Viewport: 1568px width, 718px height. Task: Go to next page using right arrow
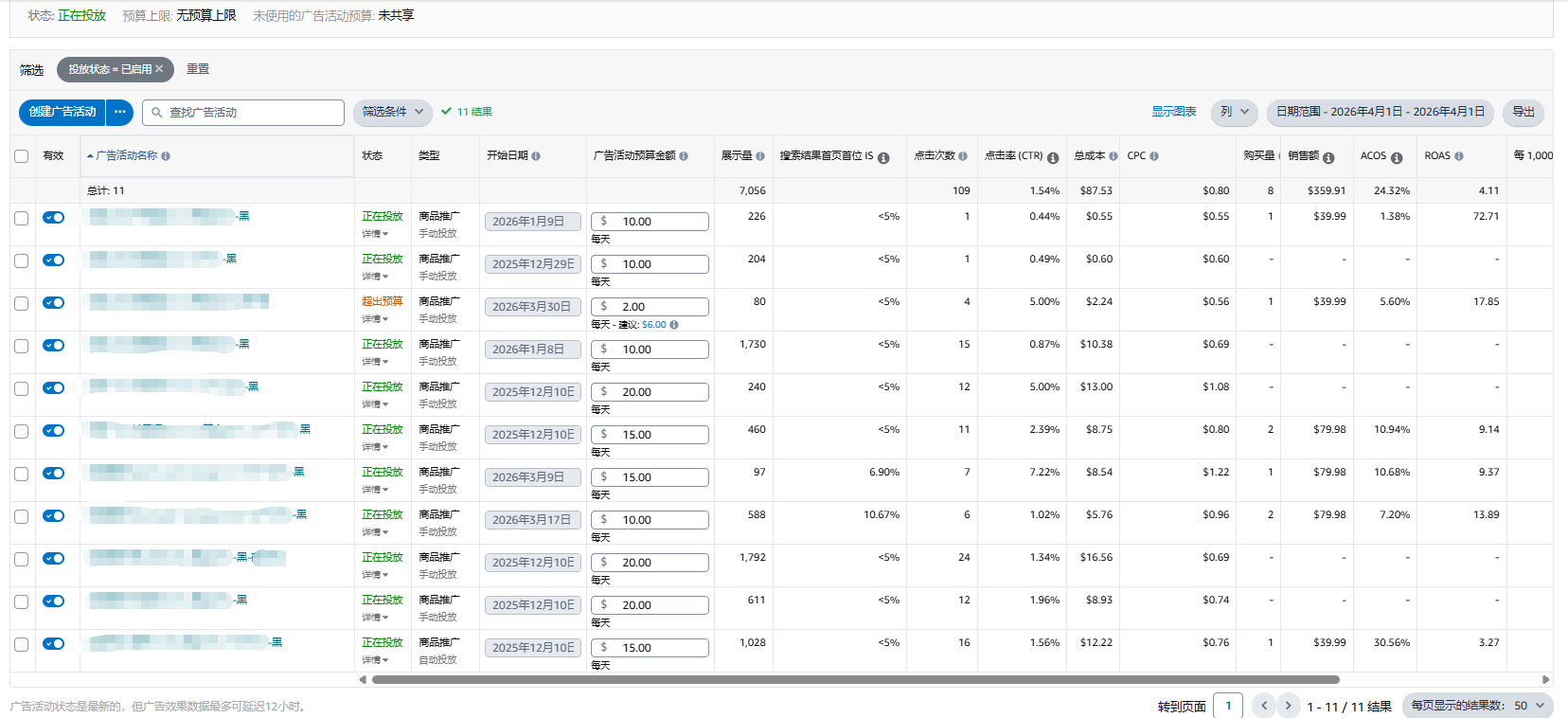[x=1288, y=706]
